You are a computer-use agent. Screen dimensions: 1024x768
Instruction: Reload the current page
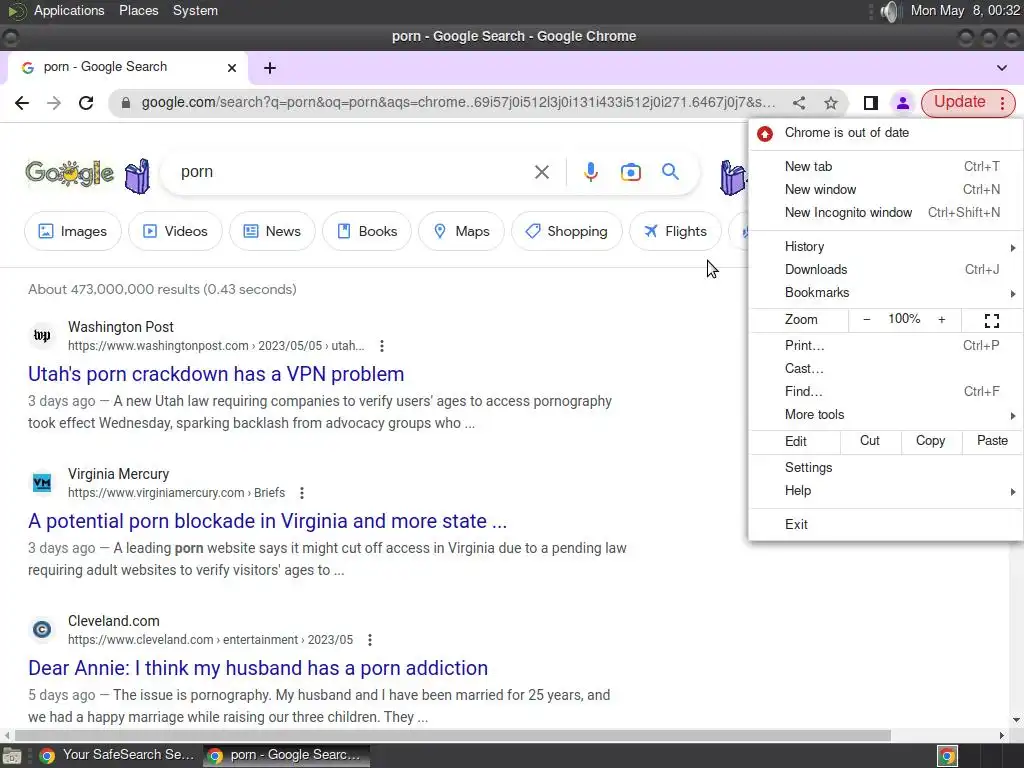[86, 103]
